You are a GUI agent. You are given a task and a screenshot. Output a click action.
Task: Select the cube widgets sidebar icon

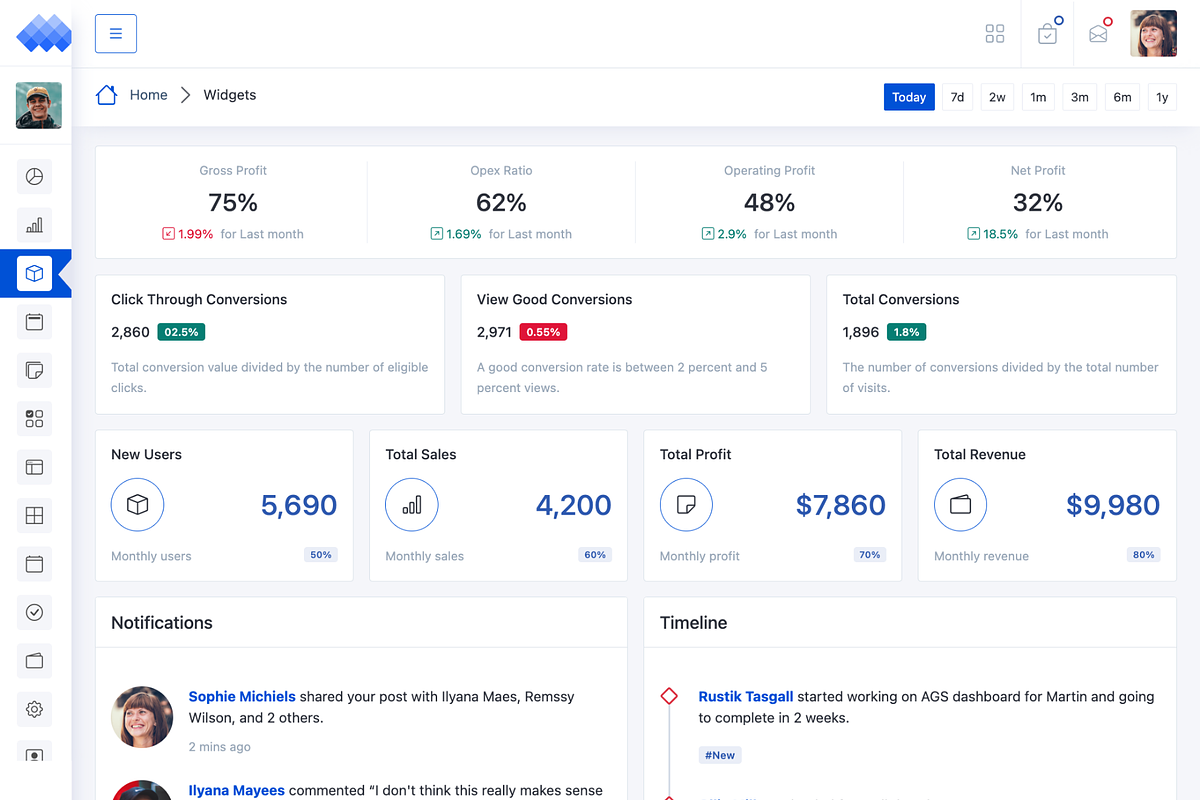(34, 273)
